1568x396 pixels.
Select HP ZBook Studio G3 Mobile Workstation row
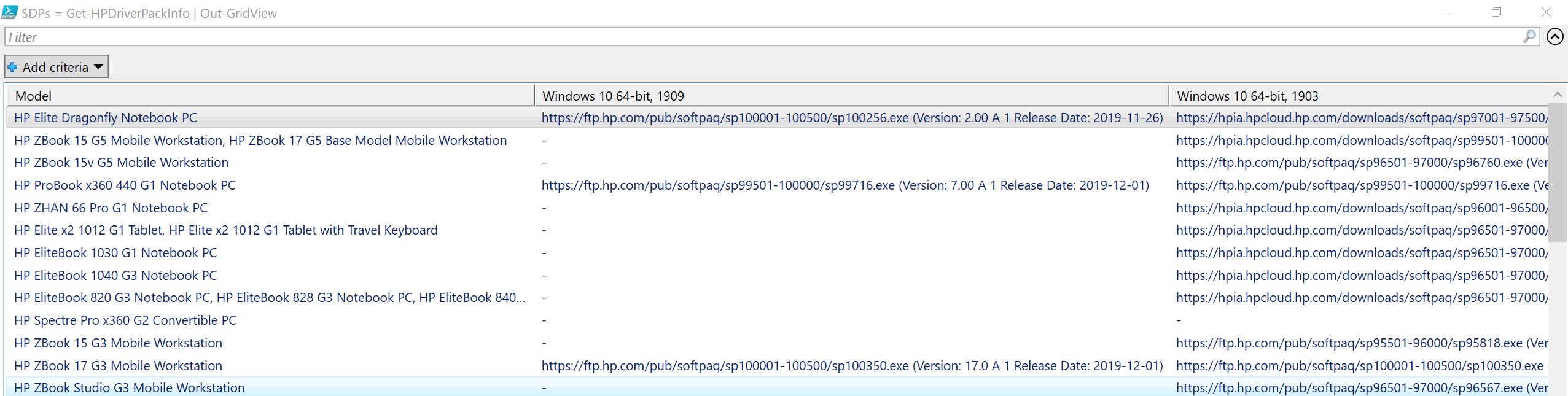click(130, 388)
